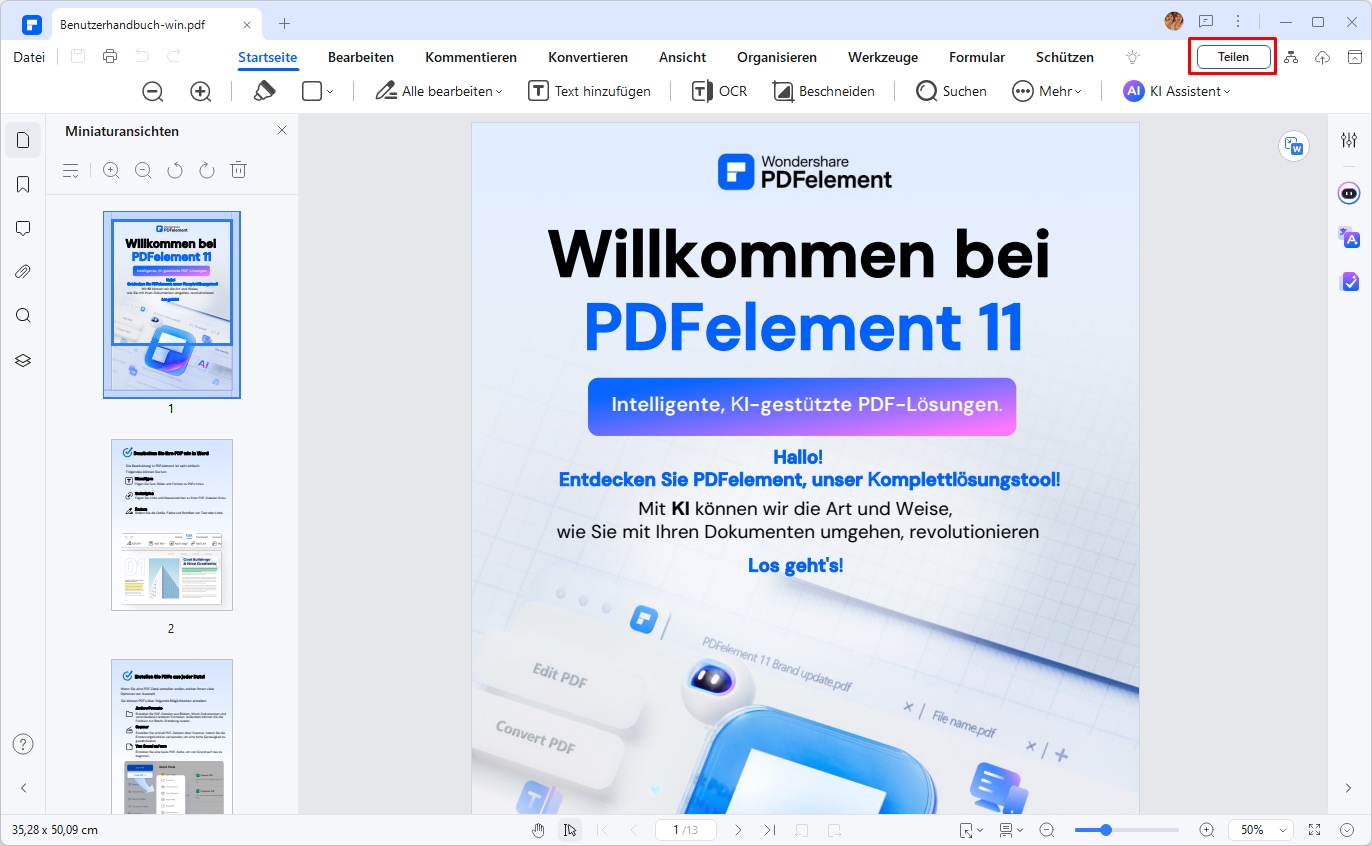Click the hierarchy network icon beside Teilen

click(x=1291, y=57)
